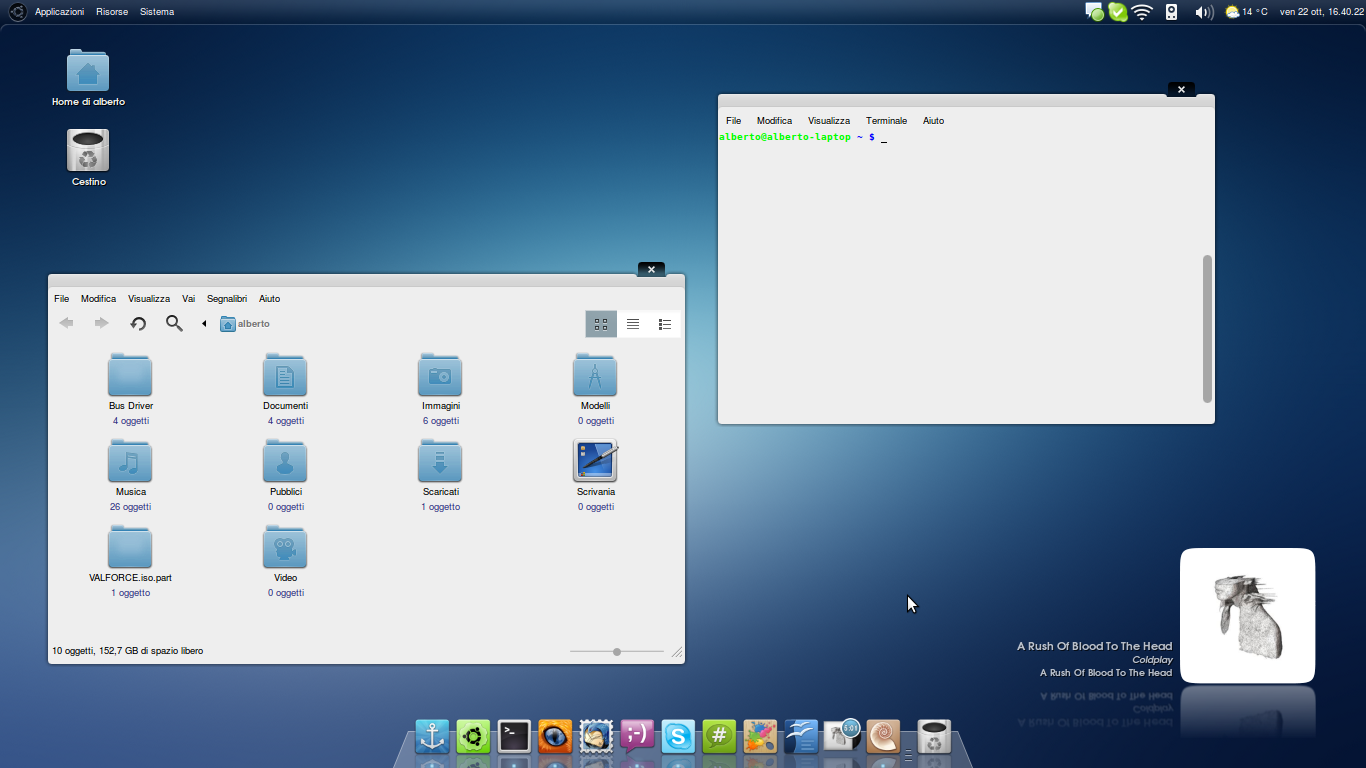The image size is (1366, 768).
Task: Switch to detailed compact list view
Action: 664,324
